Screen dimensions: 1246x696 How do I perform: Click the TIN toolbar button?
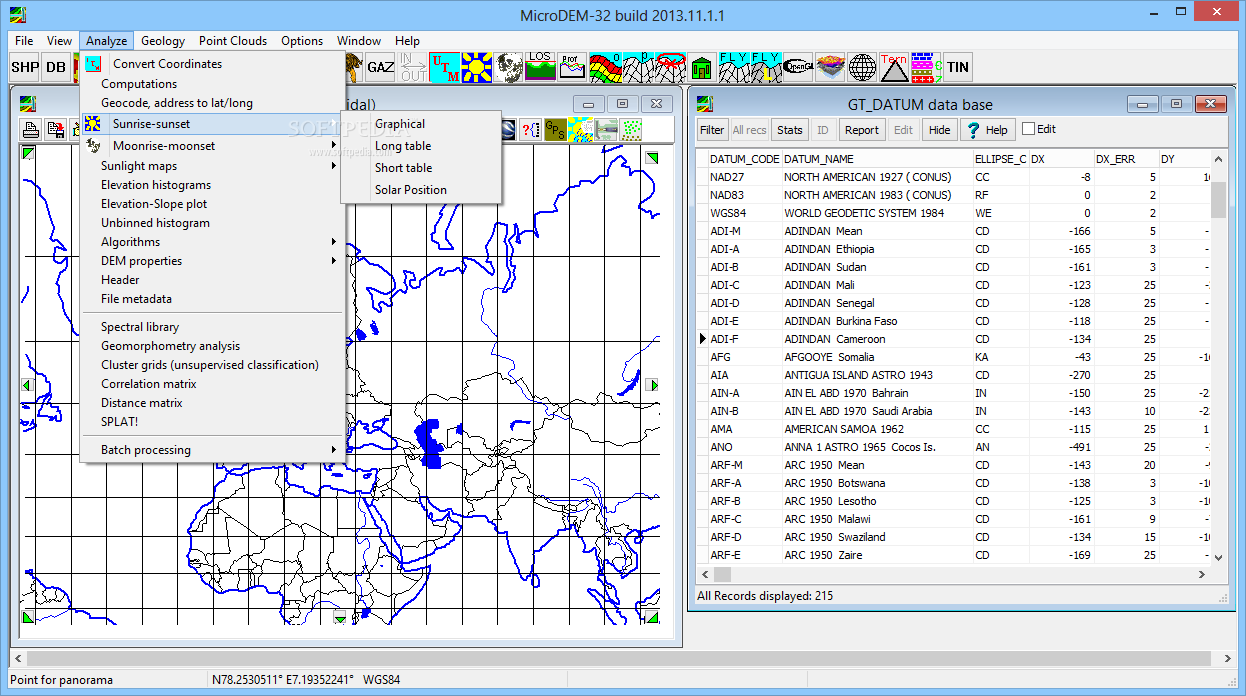point(958,67)
